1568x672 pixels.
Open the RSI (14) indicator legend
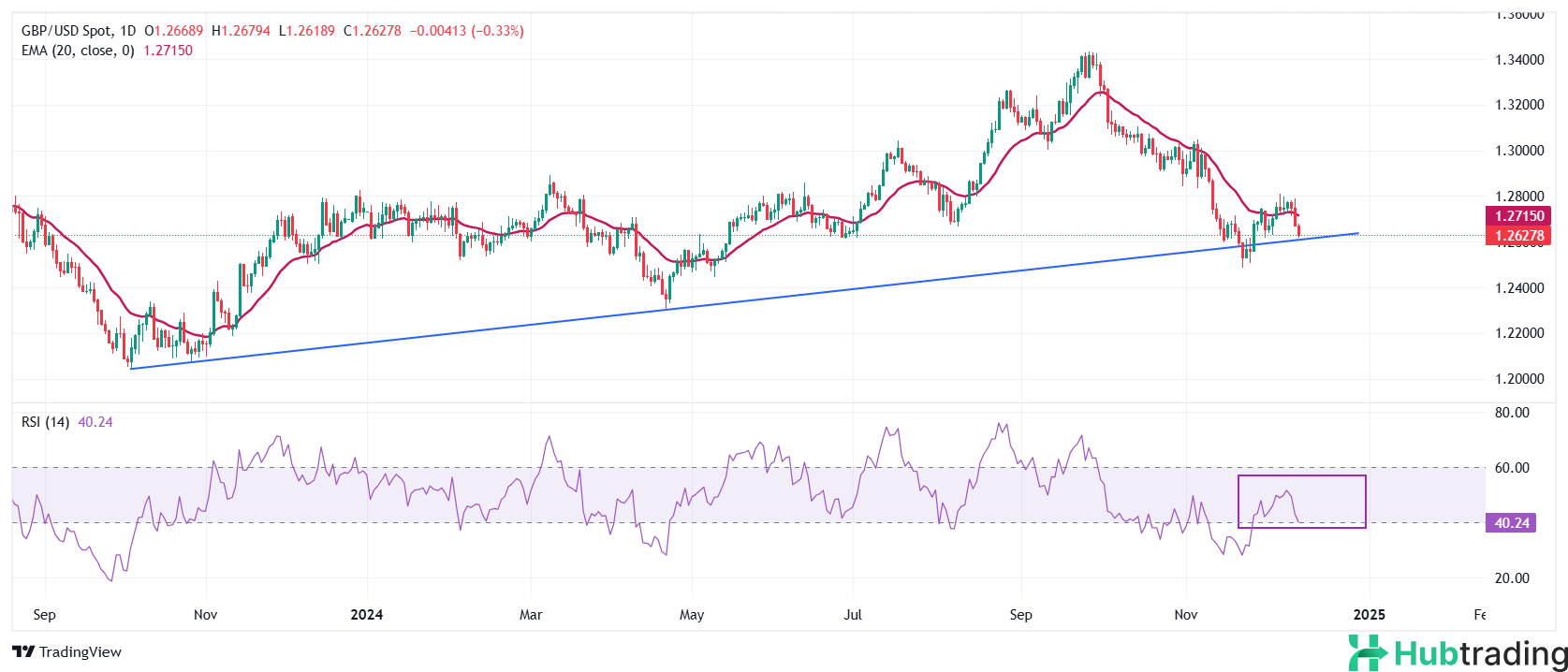45,422
